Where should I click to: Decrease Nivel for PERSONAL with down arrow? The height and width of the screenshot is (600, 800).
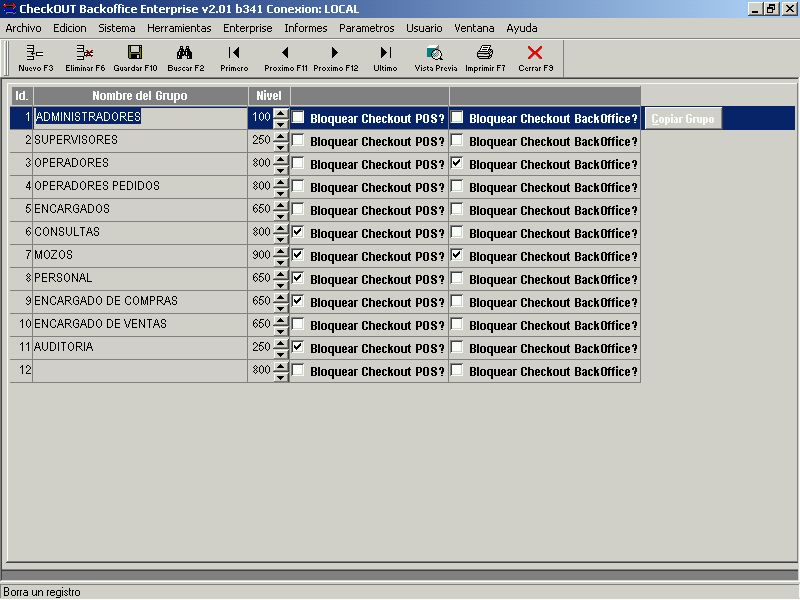[x=281, y=285]
